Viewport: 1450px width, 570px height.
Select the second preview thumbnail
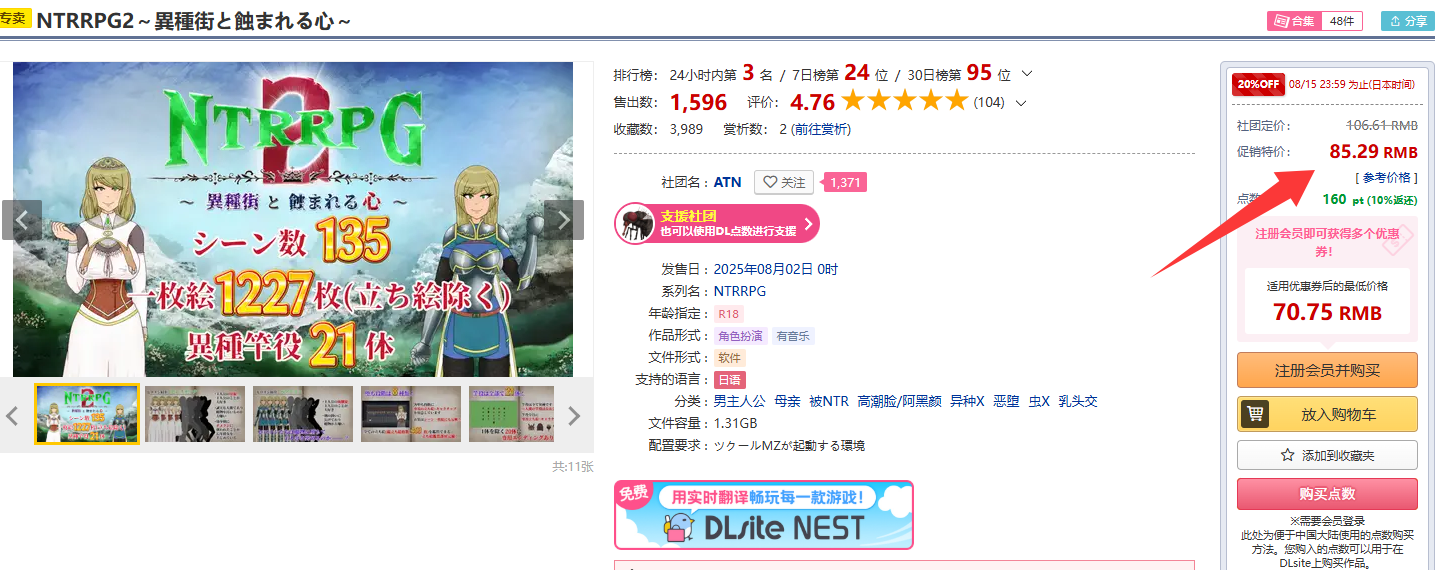pyautogui.click(x=195, y=414)
